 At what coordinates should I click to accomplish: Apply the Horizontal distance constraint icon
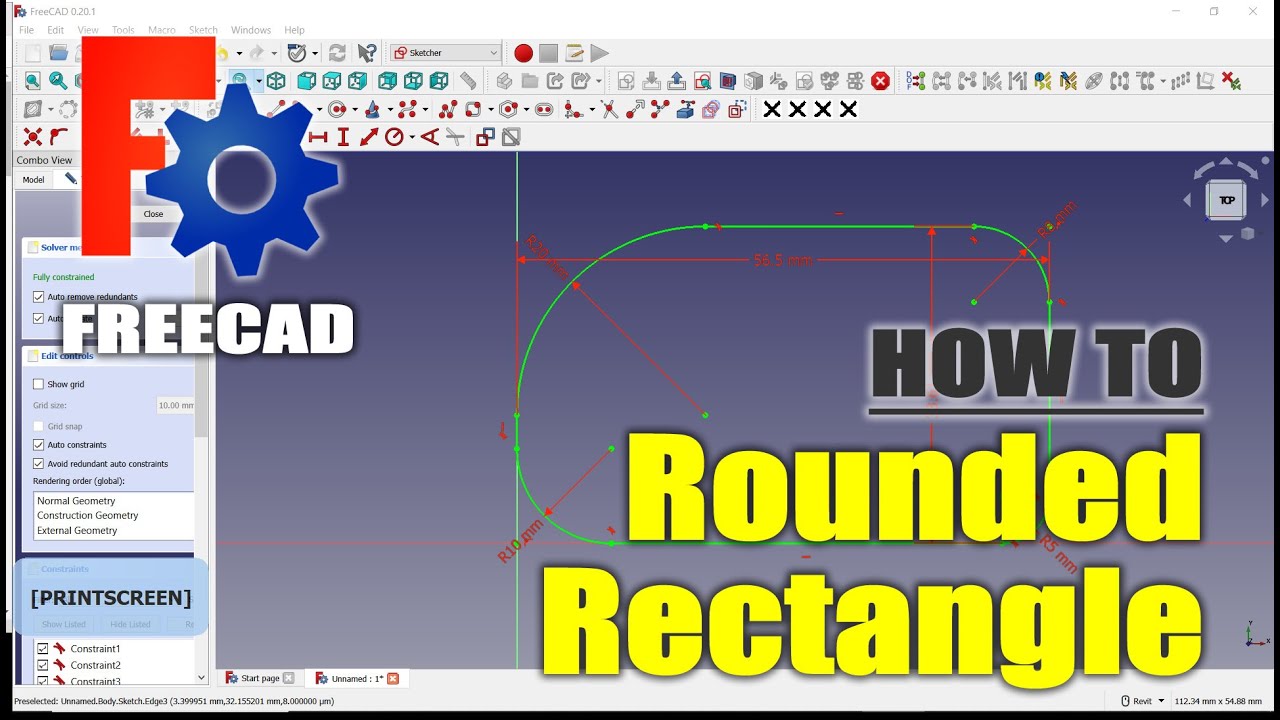tap(318, 137)
